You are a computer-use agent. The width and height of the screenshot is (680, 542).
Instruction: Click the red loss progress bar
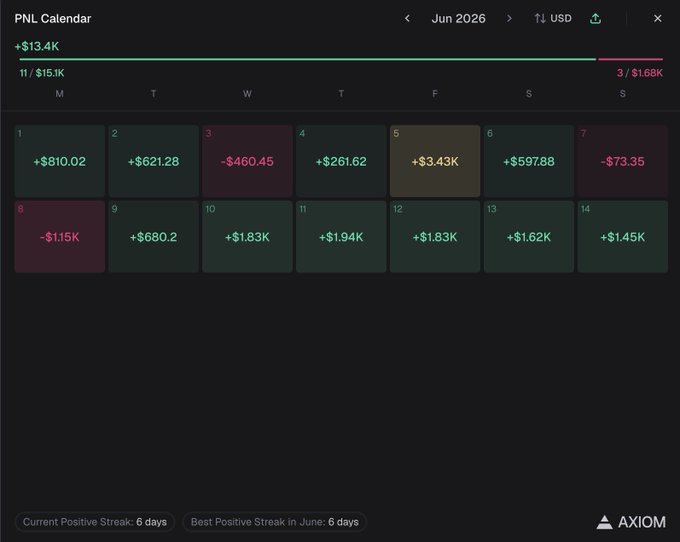[x=631, y=59]
